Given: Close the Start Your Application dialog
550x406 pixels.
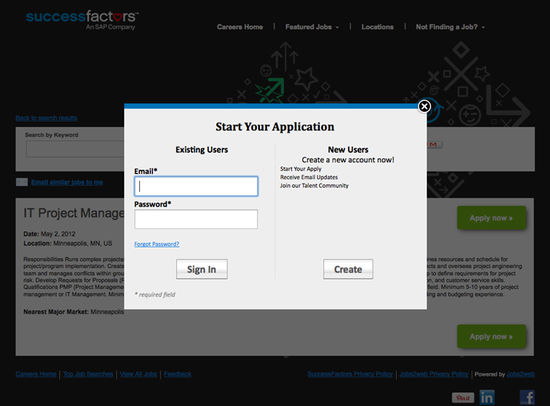Looking at the screenshot, I should [424, 106].
